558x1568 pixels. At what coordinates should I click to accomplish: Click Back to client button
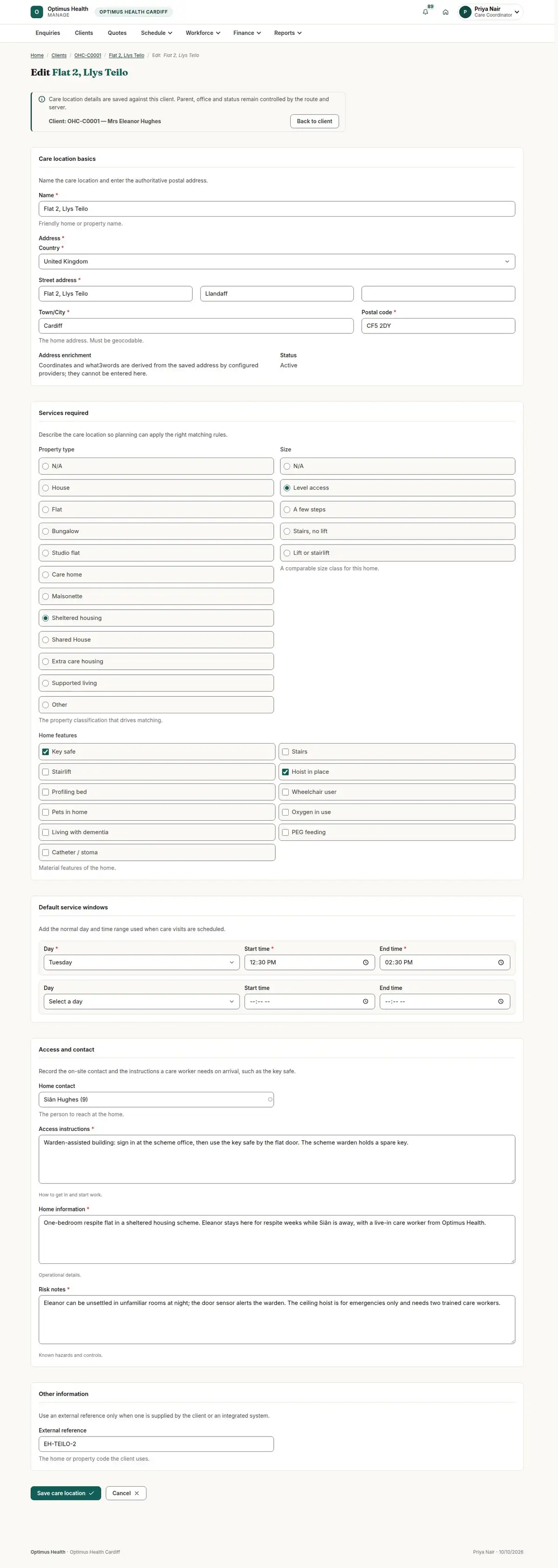click(x=315, y=121)
